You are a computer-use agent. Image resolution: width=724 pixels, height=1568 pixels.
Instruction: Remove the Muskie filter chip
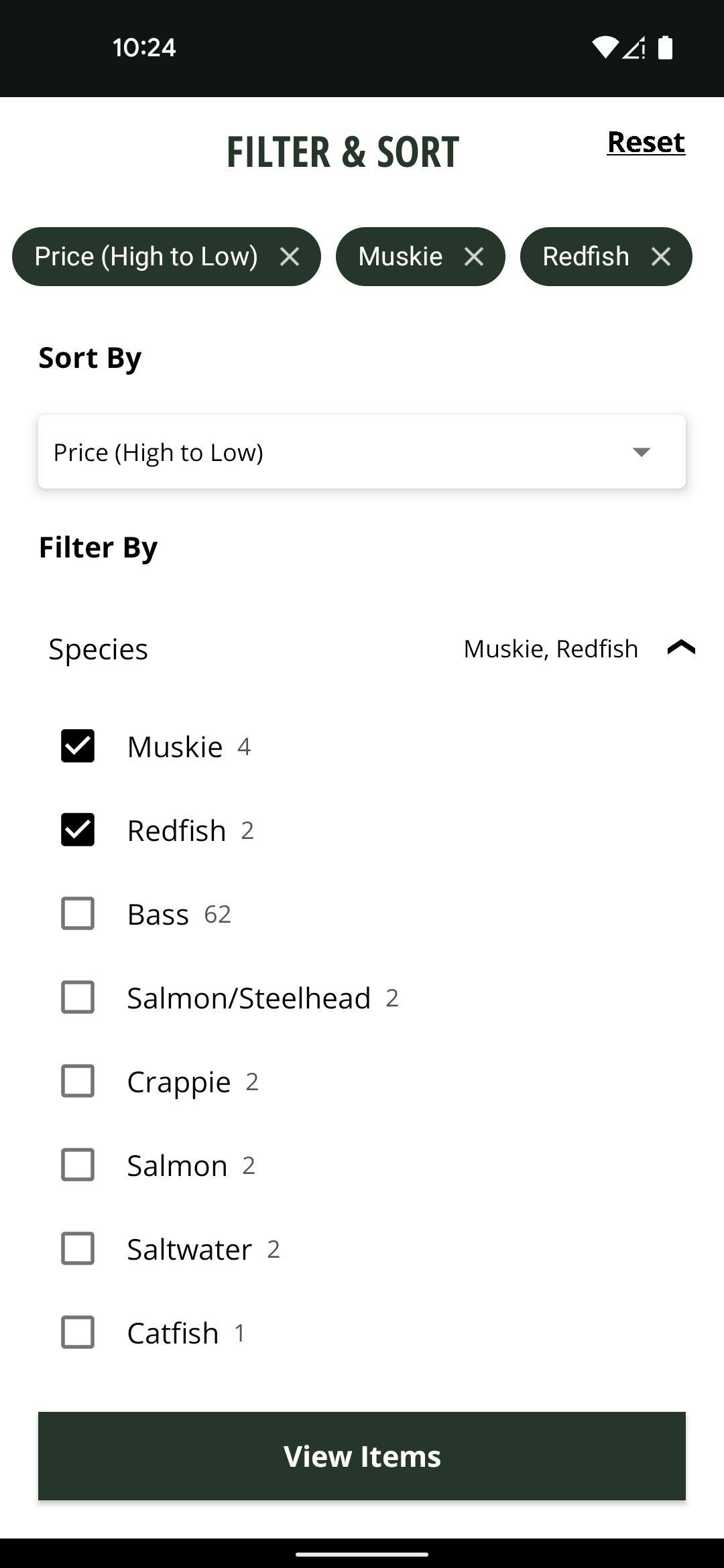pos(474,257)
